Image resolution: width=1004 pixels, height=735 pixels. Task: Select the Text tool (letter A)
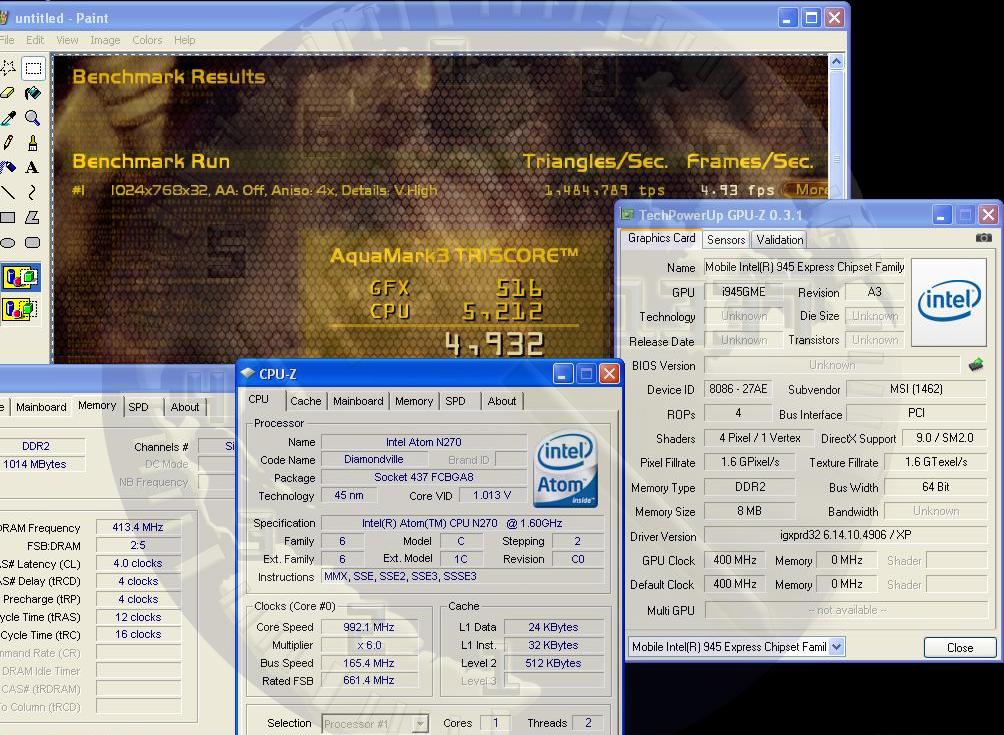[33, 168]
